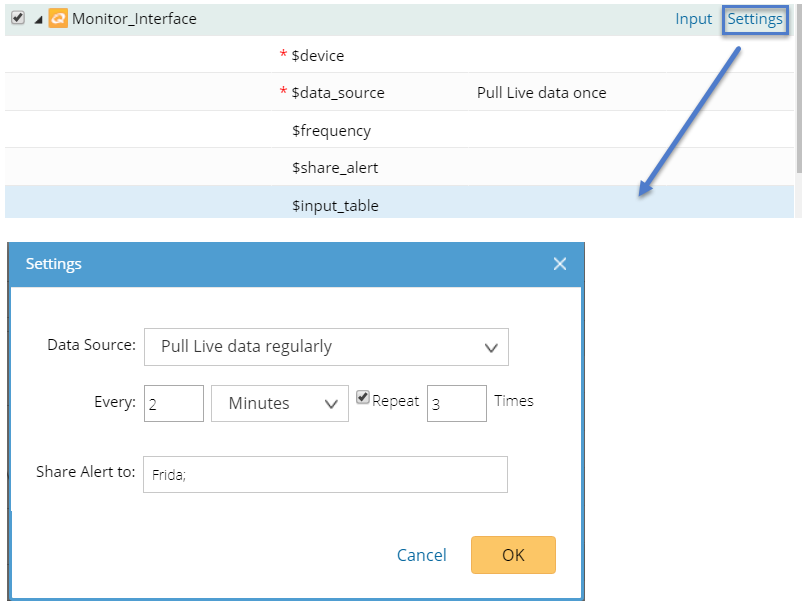Open the Minutes unit dropdown

pyautogui.click(x=280, y=403)
